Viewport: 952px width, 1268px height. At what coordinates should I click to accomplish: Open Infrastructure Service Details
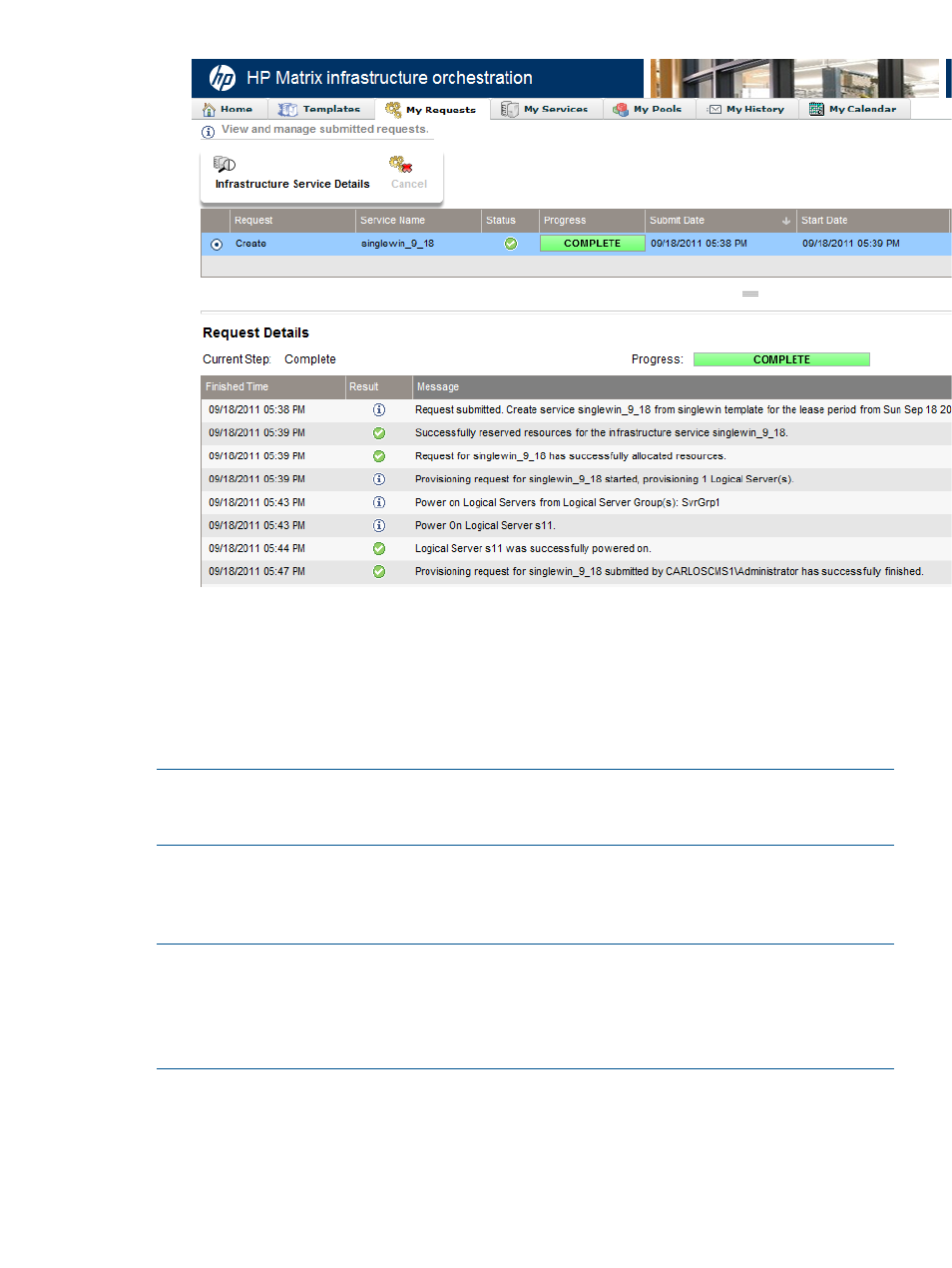click(x=292, y=185)
